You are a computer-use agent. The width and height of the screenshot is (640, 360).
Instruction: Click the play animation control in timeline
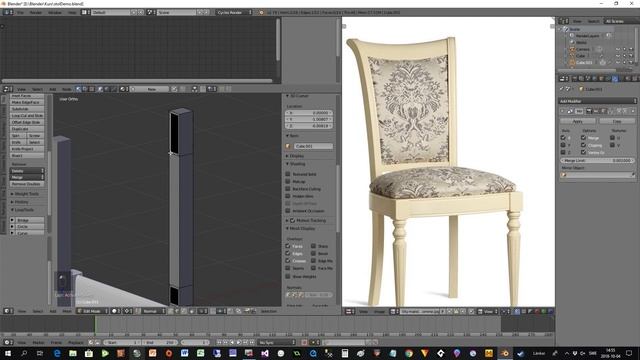(x=239, y=342)
